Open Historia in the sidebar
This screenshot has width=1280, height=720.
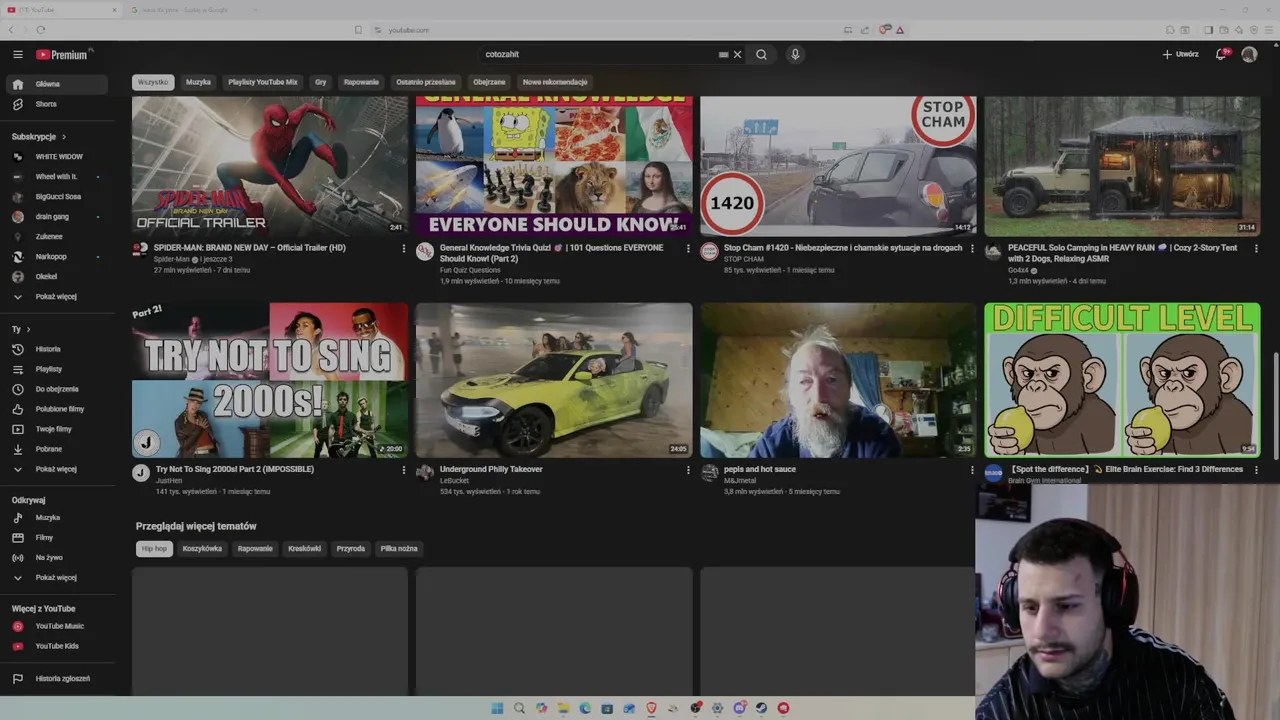tap(56, 349)
